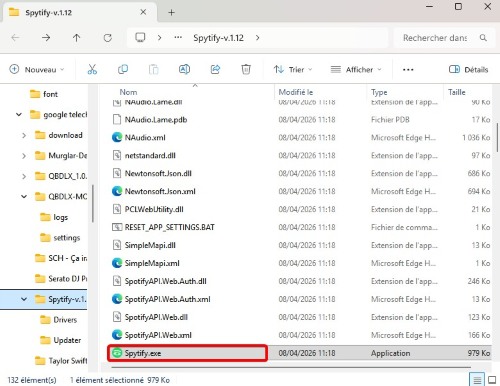Toggle the Détails pane button
The height and width of the screenshot is (386, 500).
pos(468,69)
